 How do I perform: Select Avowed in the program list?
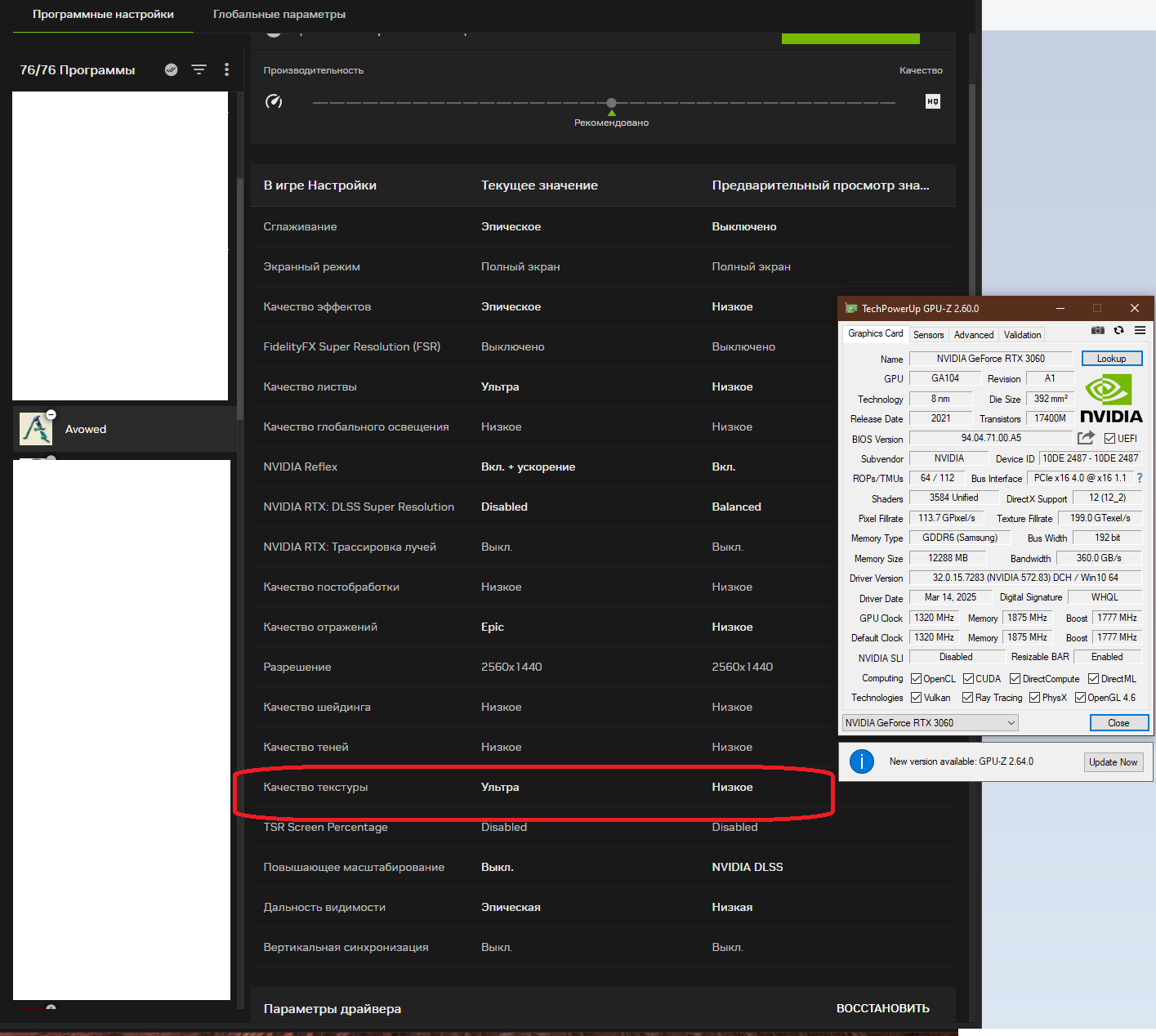(125, 429)
